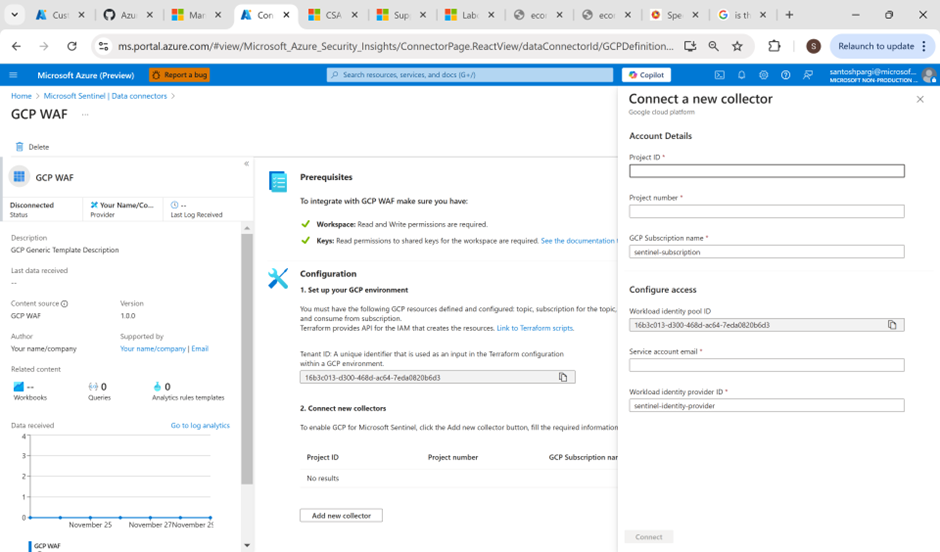Image resolution: width=940 pixels, height=552 pixels.
Task: Click Service account email field
Action: coord(767,365)
